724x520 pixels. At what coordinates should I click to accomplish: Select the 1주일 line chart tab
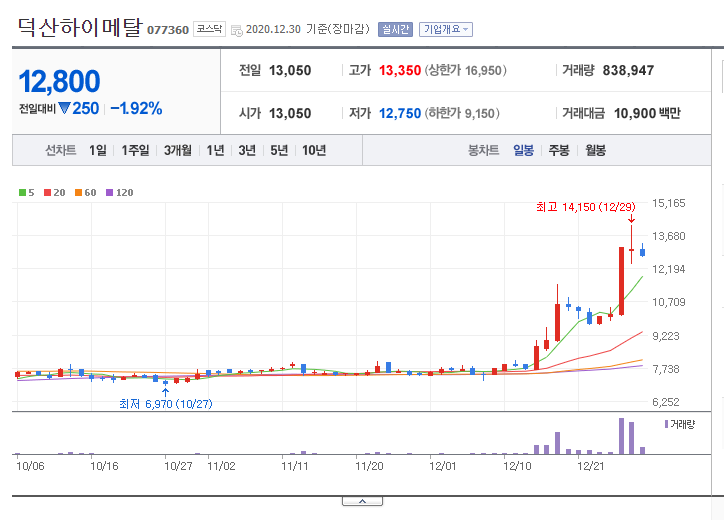click(x=135, y=150)
